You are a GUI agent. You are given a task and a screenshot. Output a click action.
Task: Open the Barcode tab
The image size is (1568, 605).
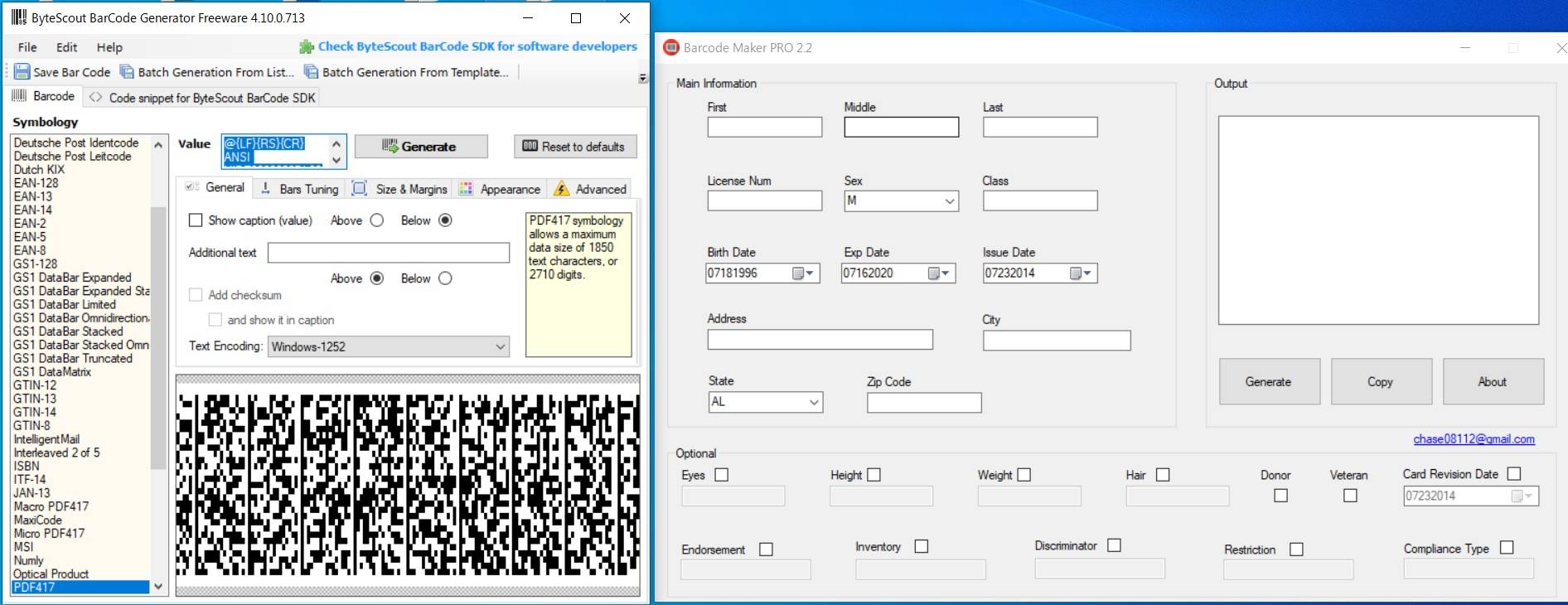43,96
